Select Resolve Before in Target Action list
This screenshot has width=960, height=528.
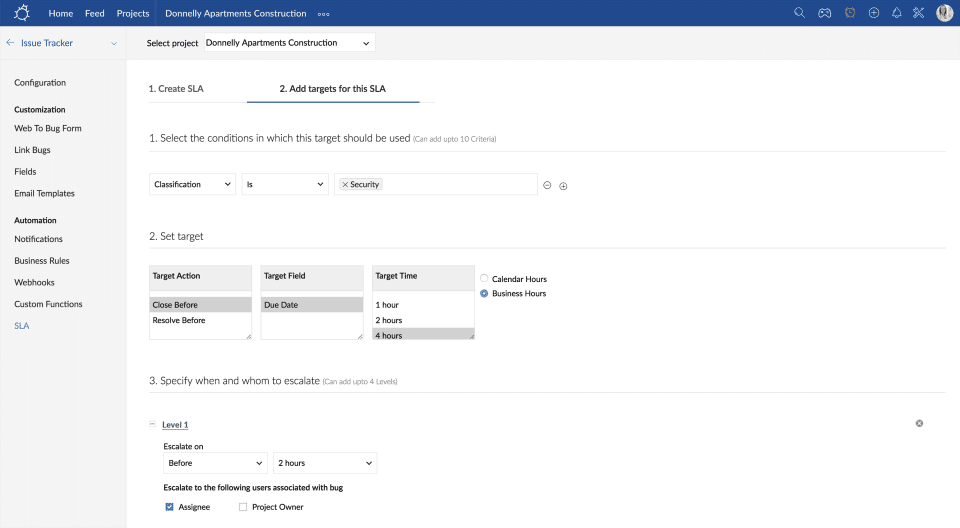[179, 320]
